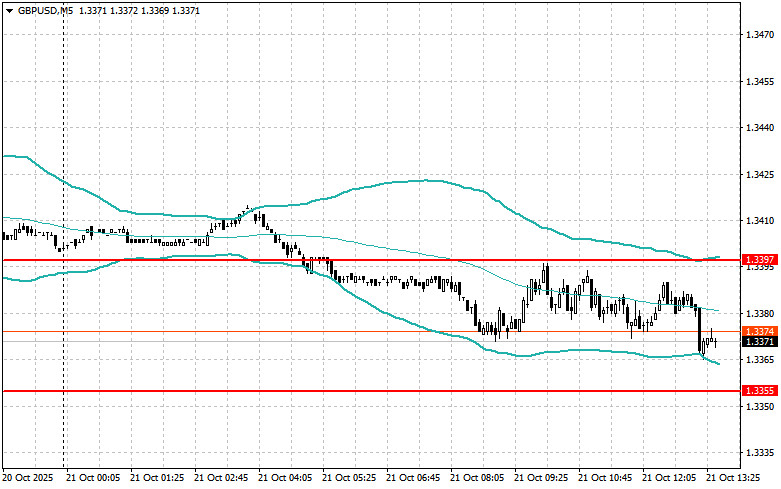Click the 21 Oct 10:45 time label

tap(605, 478)
